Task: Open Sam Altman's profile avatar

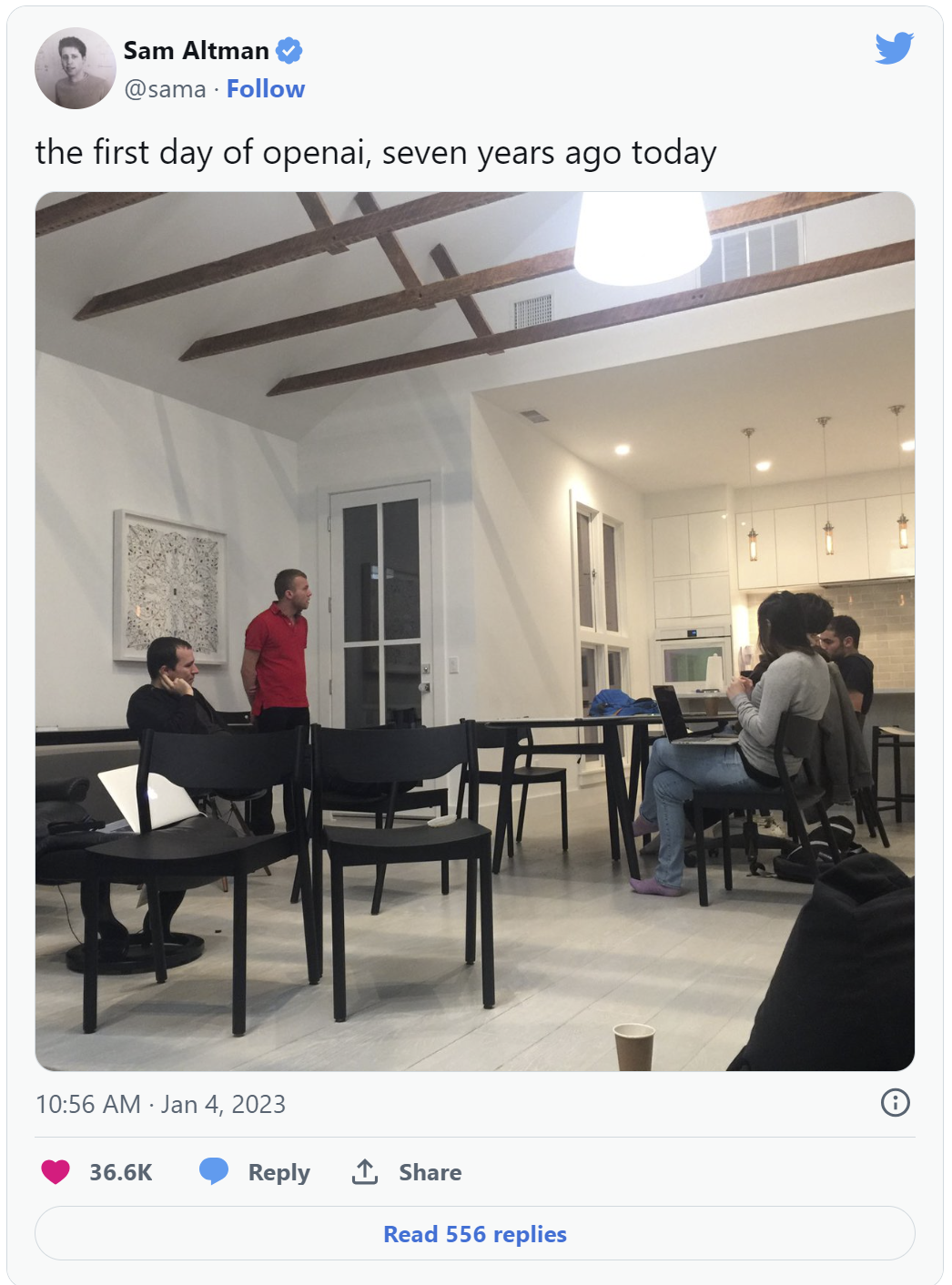Action: (76, 68)
